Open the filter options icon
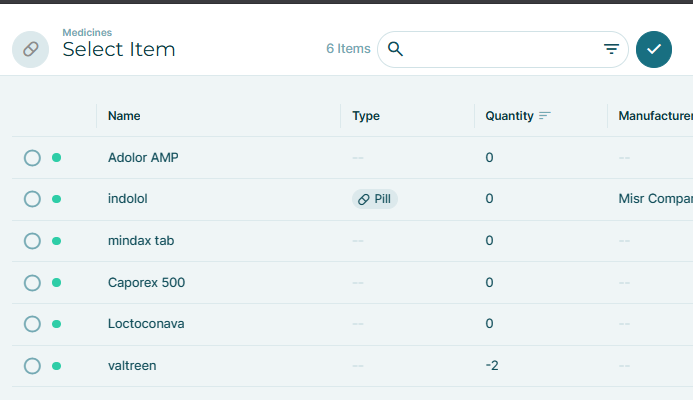693x400 pixels. (611, 49)
